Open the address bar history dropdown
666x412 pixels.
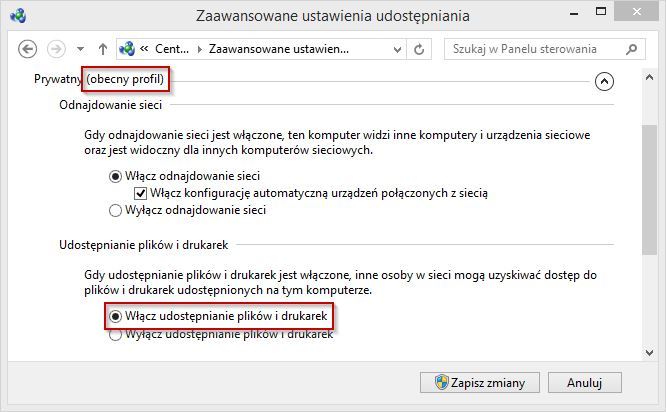(x=397, y=49)
